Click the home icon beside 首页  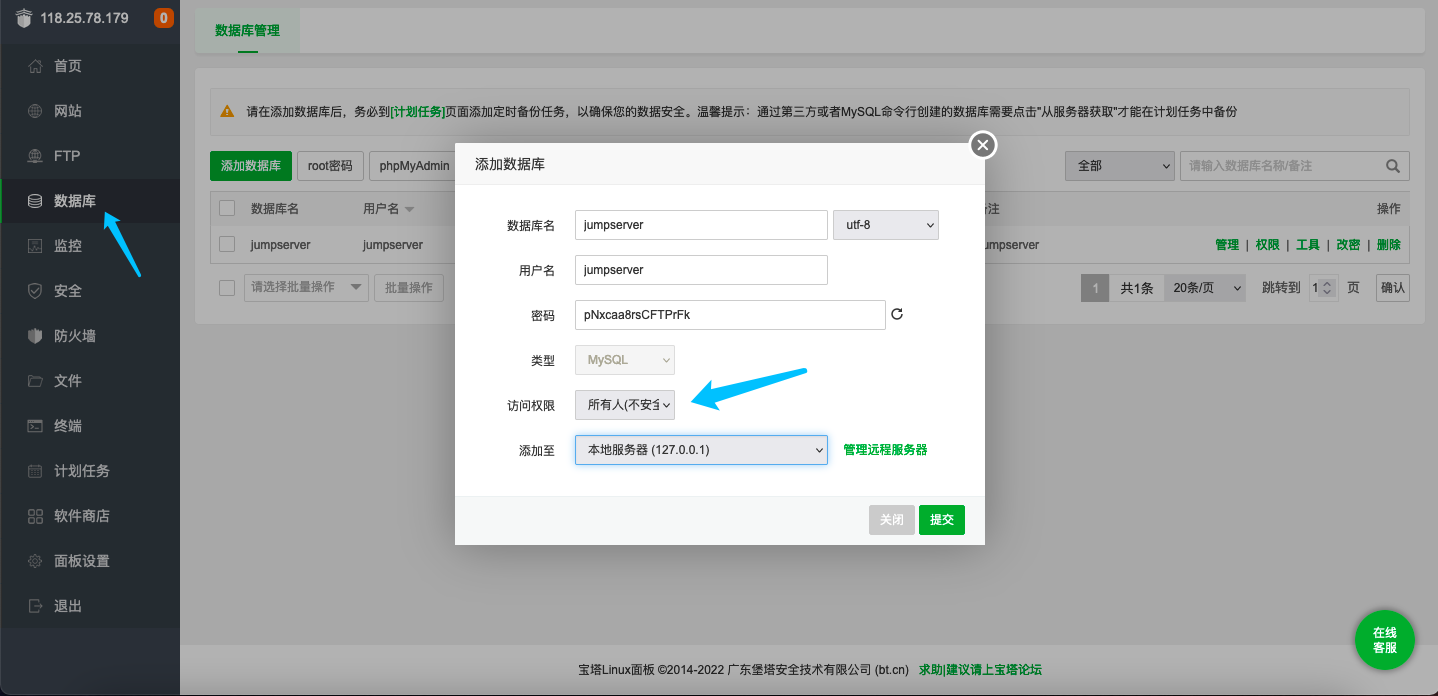coord(35,66)
